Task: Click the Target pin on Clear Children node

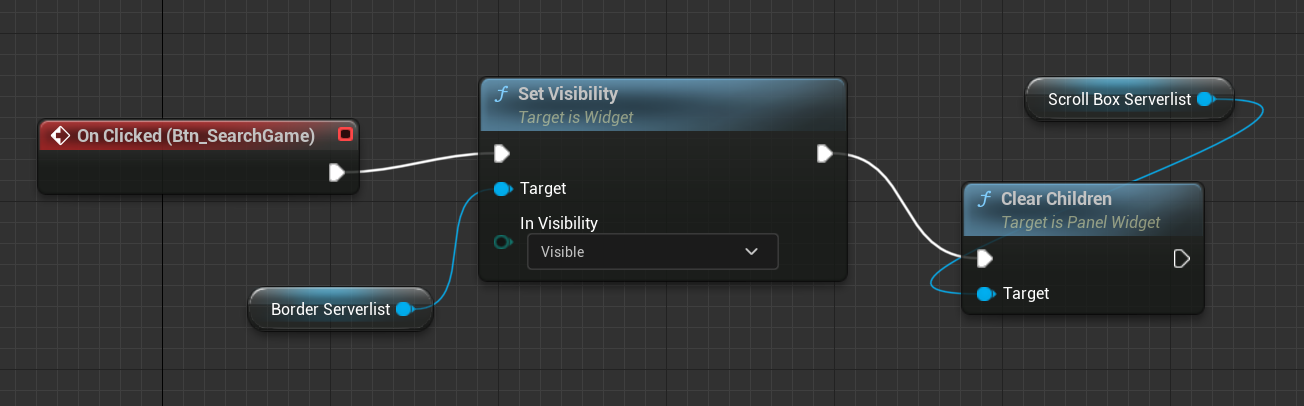Action: tap(985, 293)
